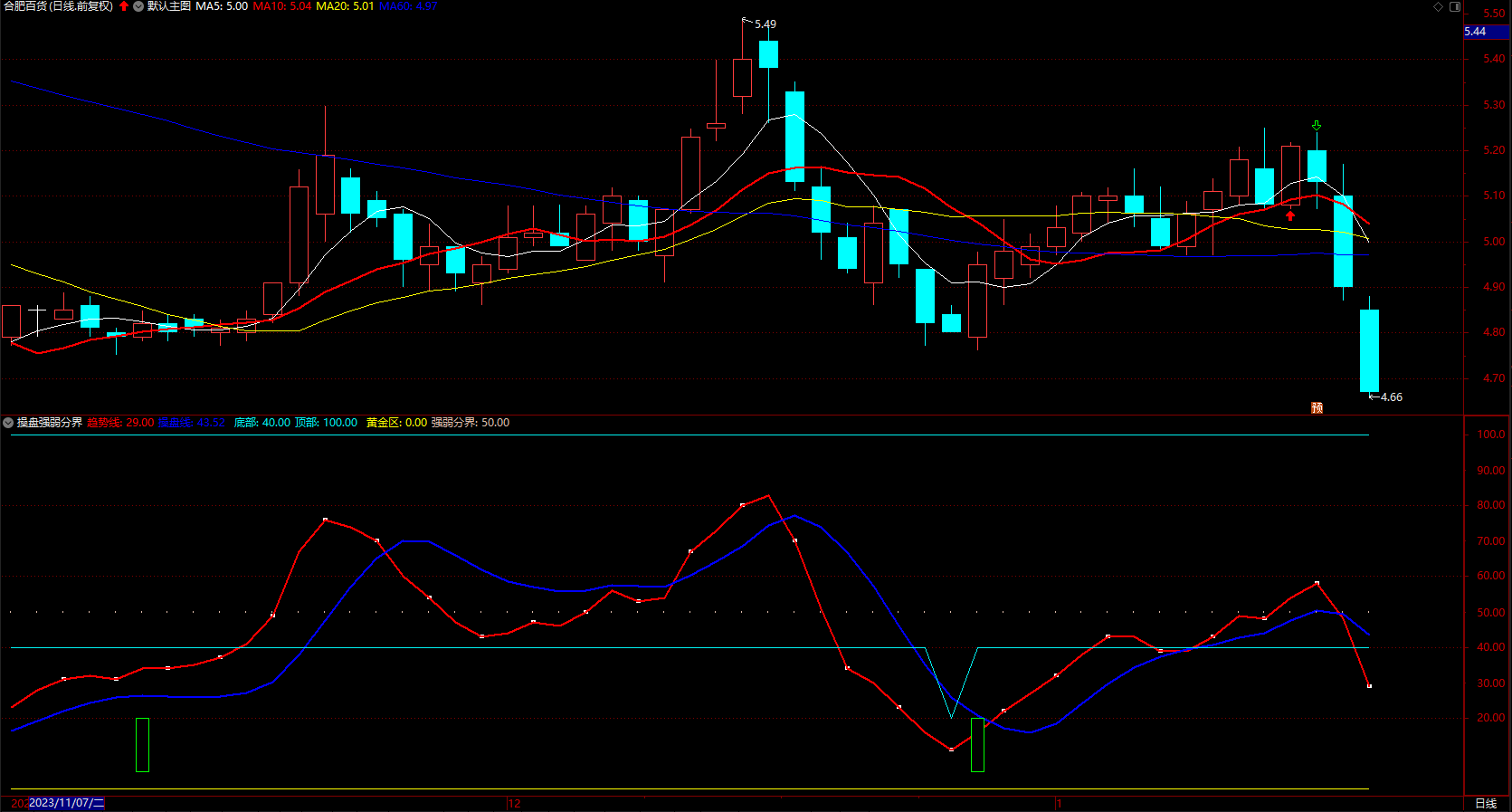1512x812 pixels.
Task: Click the first green signal bar in indicator panel
Action: [x=142, y=745]
